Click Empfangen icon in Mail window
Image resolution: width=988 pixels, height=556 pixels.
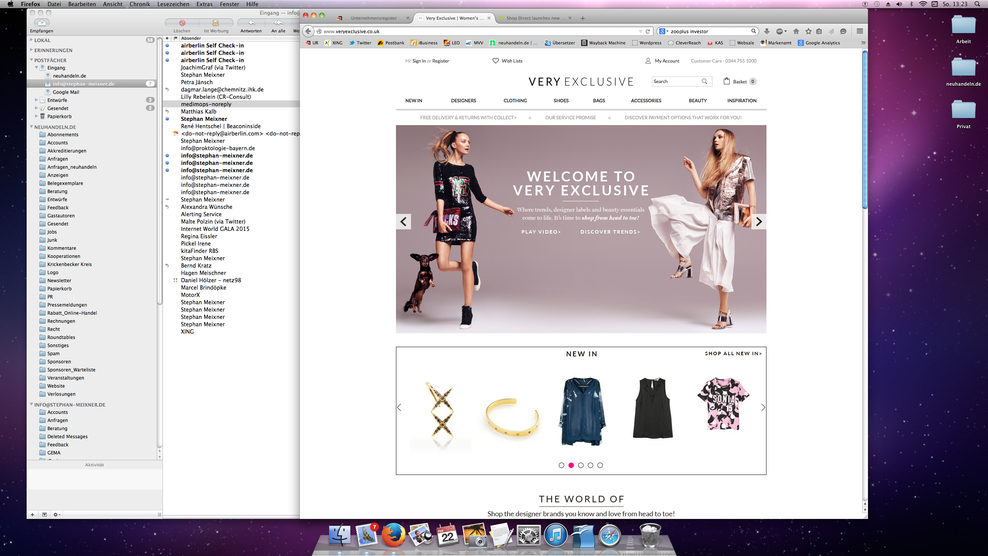[42, 23]
